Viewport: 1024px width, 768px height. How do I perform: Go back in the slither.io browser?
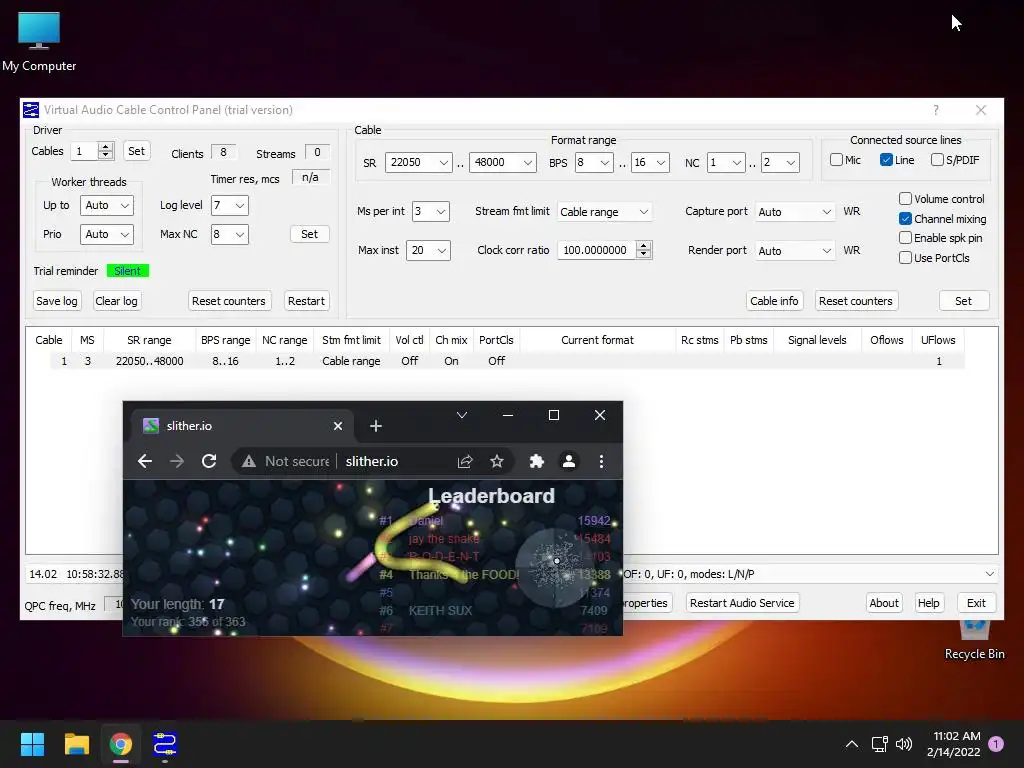pyautogui.click(x=145, y=461)
